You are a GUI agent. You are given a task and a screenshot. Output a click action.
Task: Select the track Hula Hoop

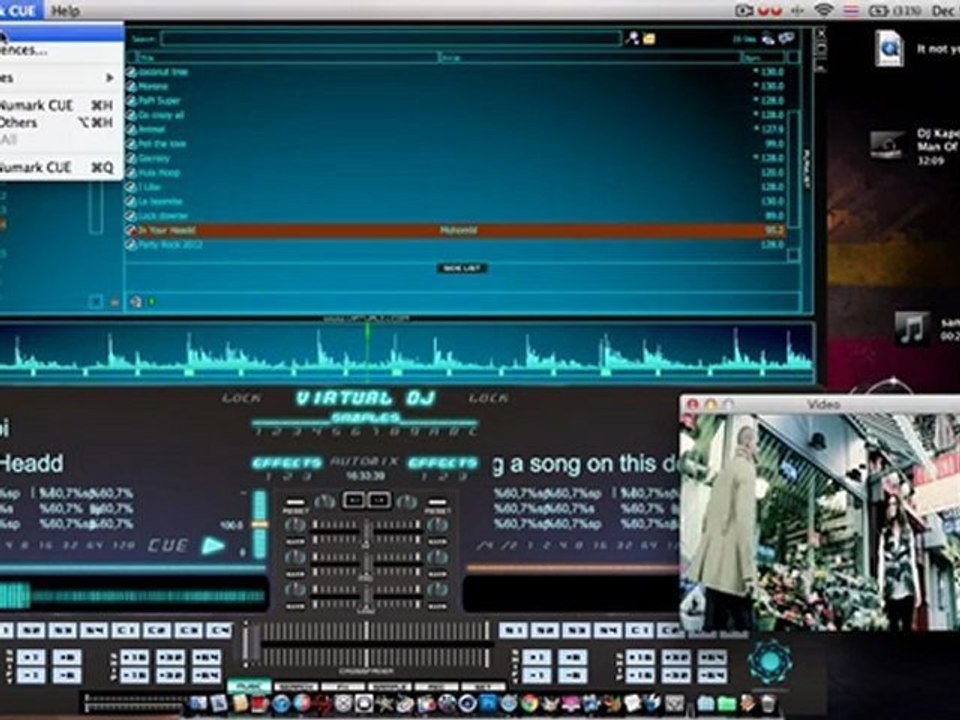coord(159,173)
